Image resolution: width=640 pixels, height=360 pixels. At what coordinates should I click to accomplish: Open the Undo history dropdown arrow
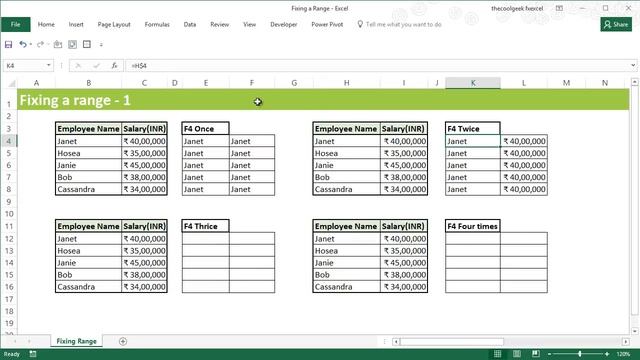31,44
